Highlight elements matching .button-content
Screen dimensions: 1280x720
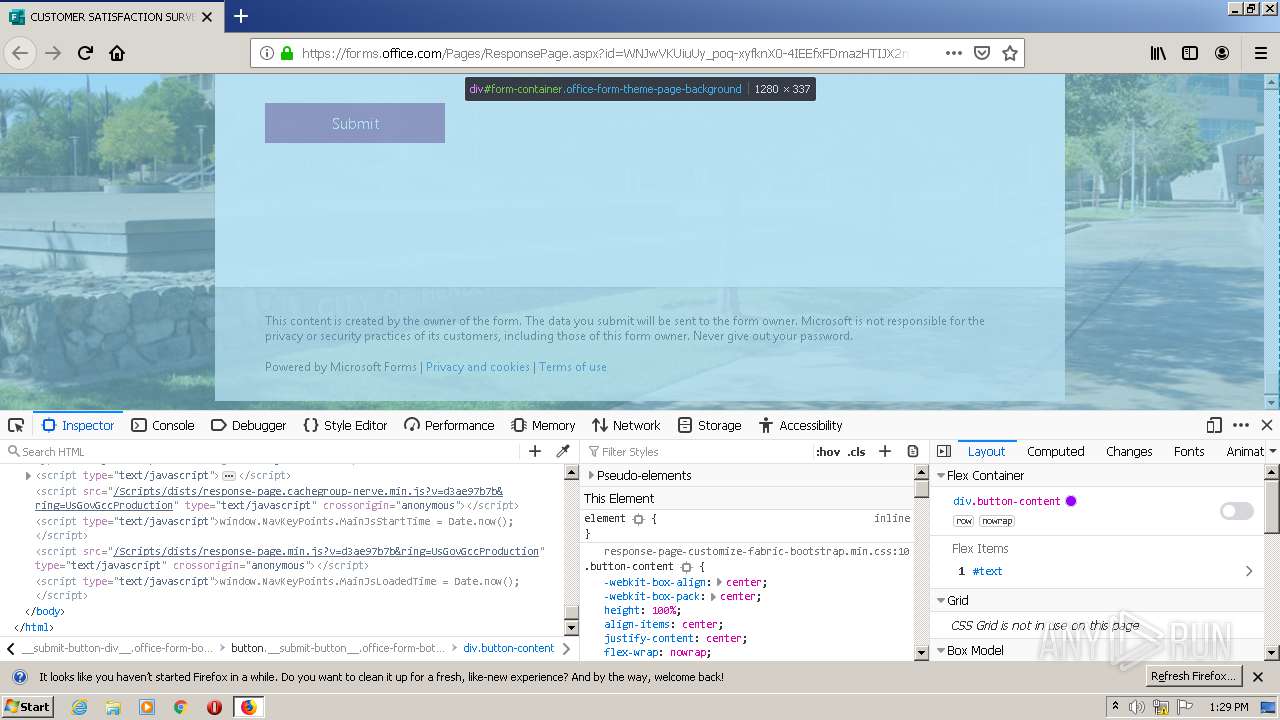pos(686,567)
